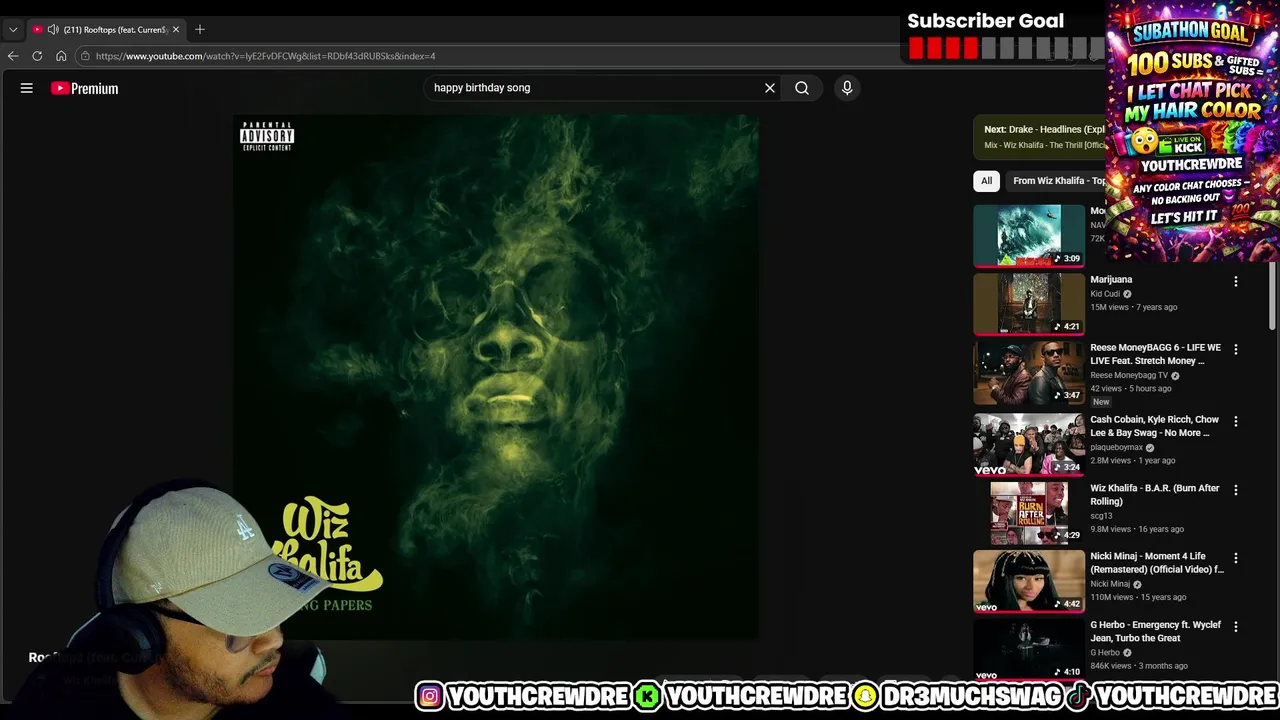
Task: Open 'Nicki Minaj - Moment 4 Life' title
Action: tap(1157, 562)
